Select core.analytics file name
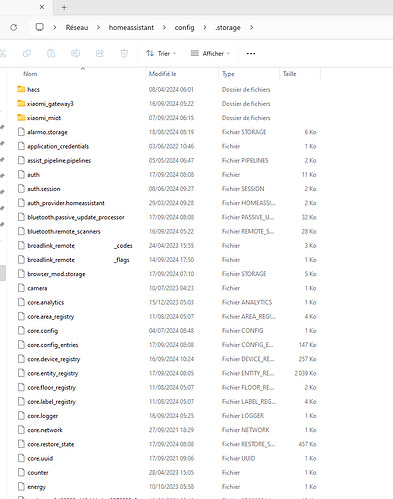This screenshot has width=393, height=499. coord(45,302)
